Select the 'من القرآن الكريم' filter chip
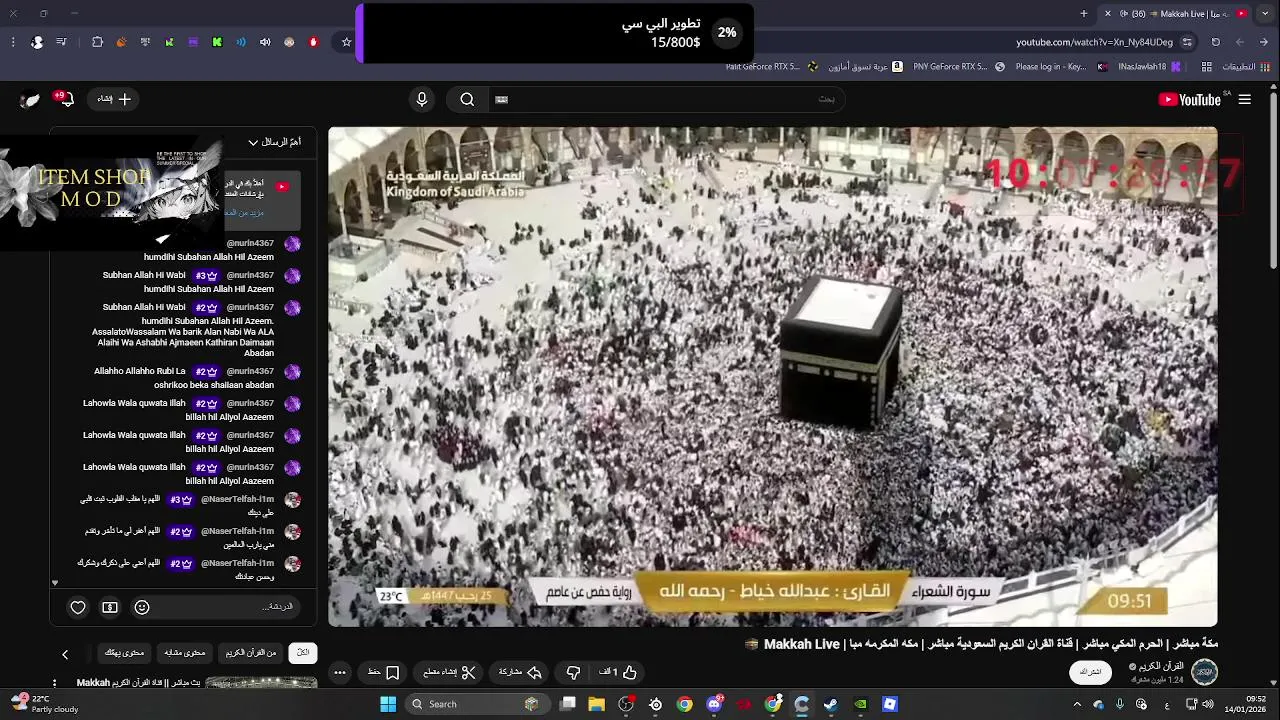1280x720 pixels. click(251, 652)
